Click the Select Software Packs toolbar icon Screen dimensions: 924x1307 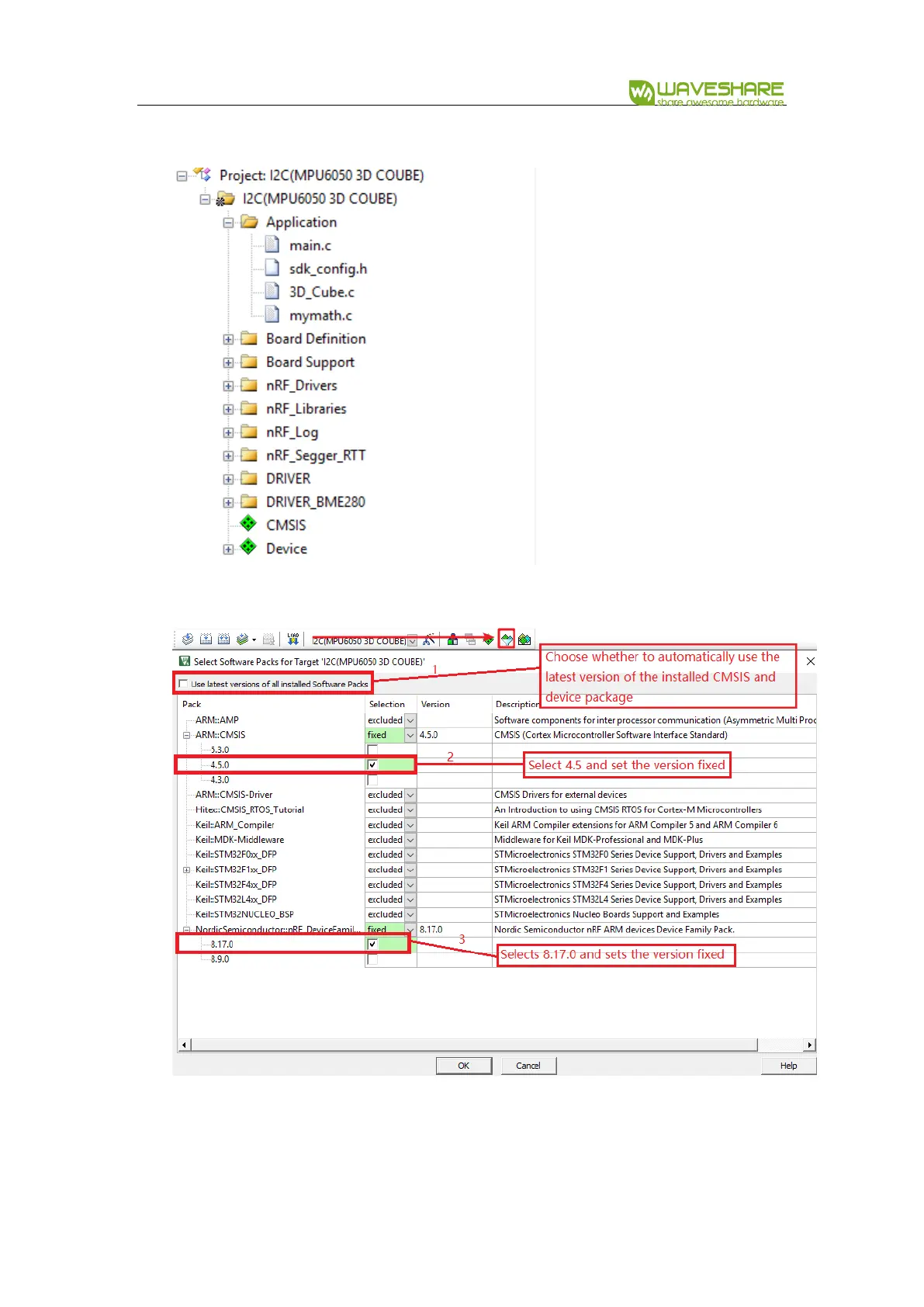[x=506, y=640]
